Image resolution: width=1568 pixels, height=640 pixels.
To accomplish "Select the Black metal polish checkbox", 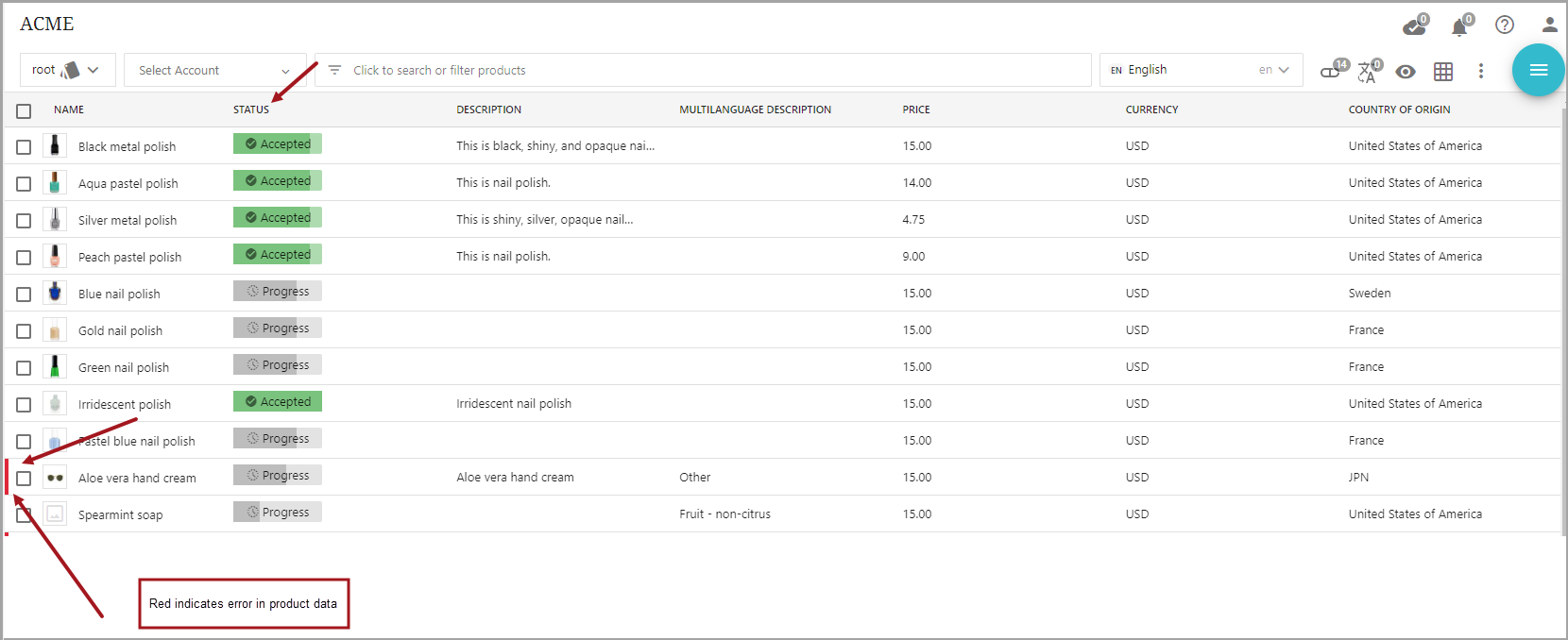I will tap(24, 147).
